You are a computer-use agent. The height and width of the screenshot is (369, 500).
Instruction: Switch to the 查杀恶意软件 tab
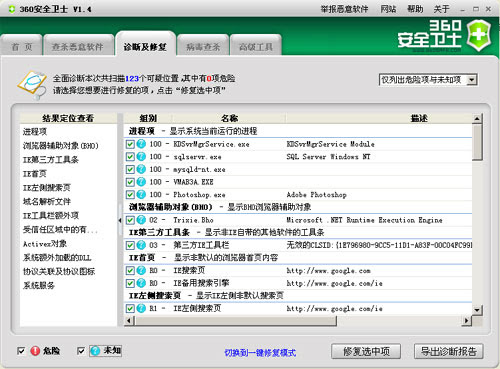[78, 46]
